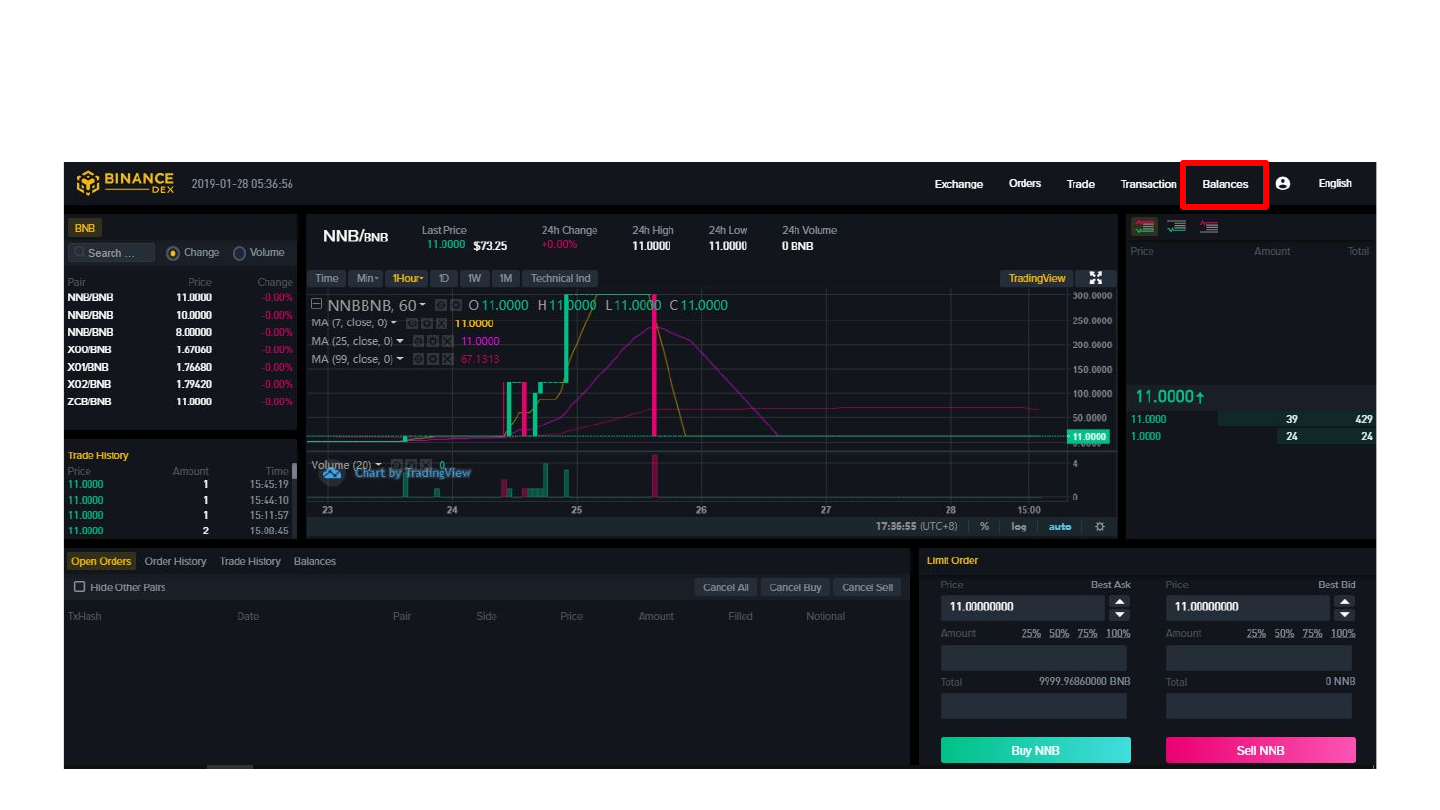Select the 1D chart interval
This screenshot has width=1440, height=810.
(444, 278)
